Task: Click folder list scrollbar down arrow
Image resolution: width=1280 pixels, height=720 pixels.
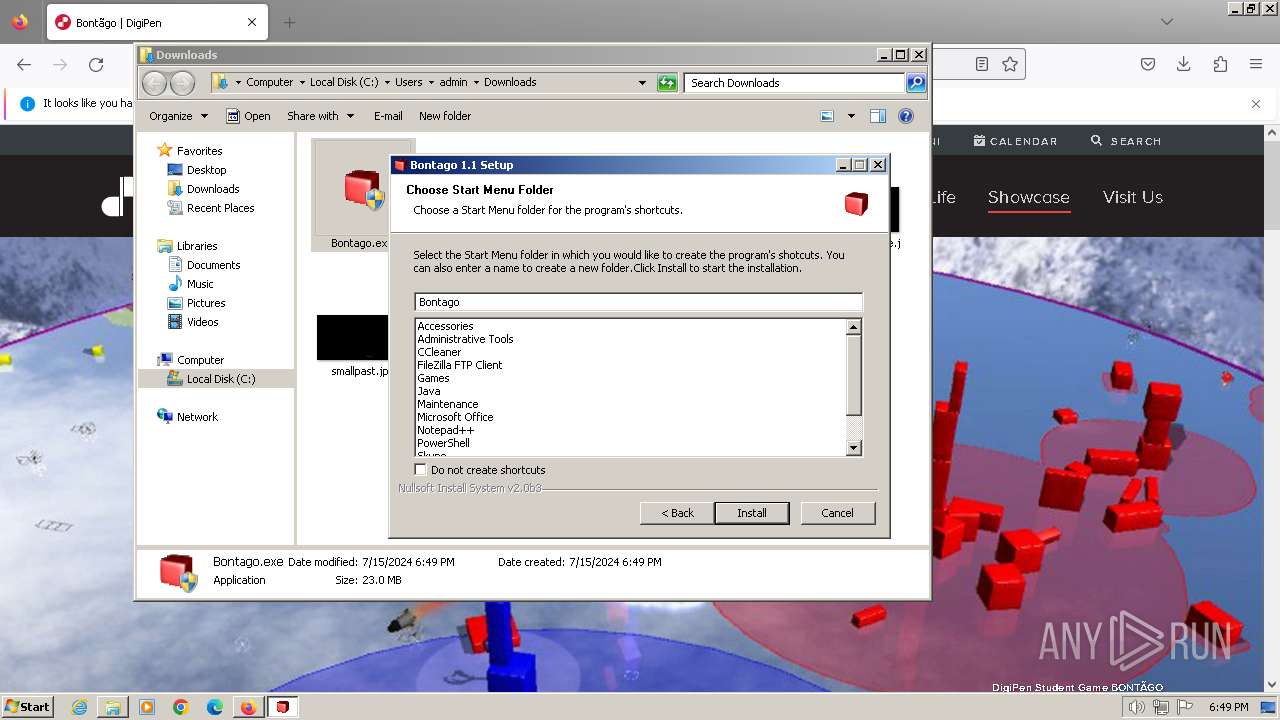Action: tap(854, 449)
